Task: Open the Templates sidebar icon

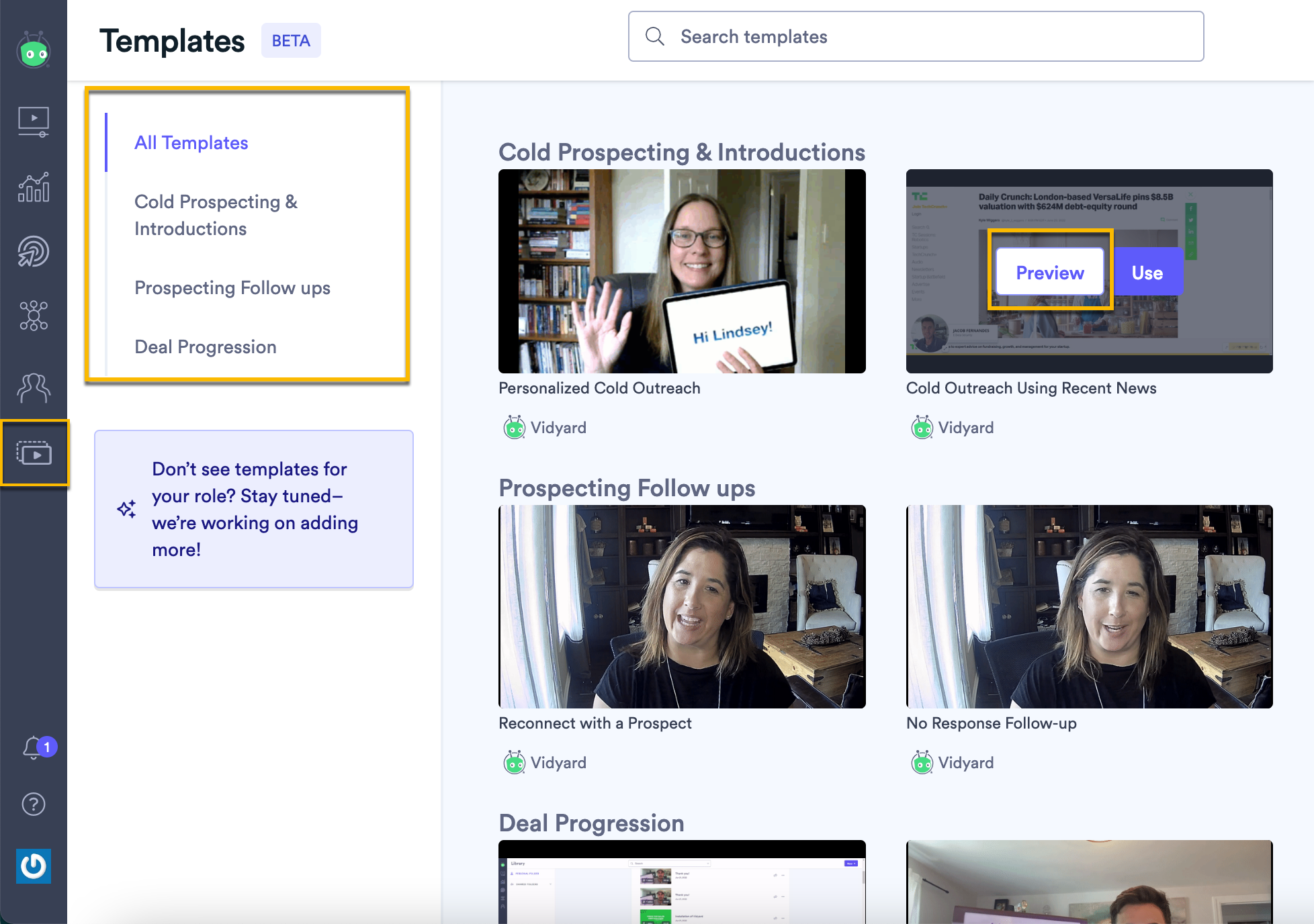Action: click(x=34, y=453)
